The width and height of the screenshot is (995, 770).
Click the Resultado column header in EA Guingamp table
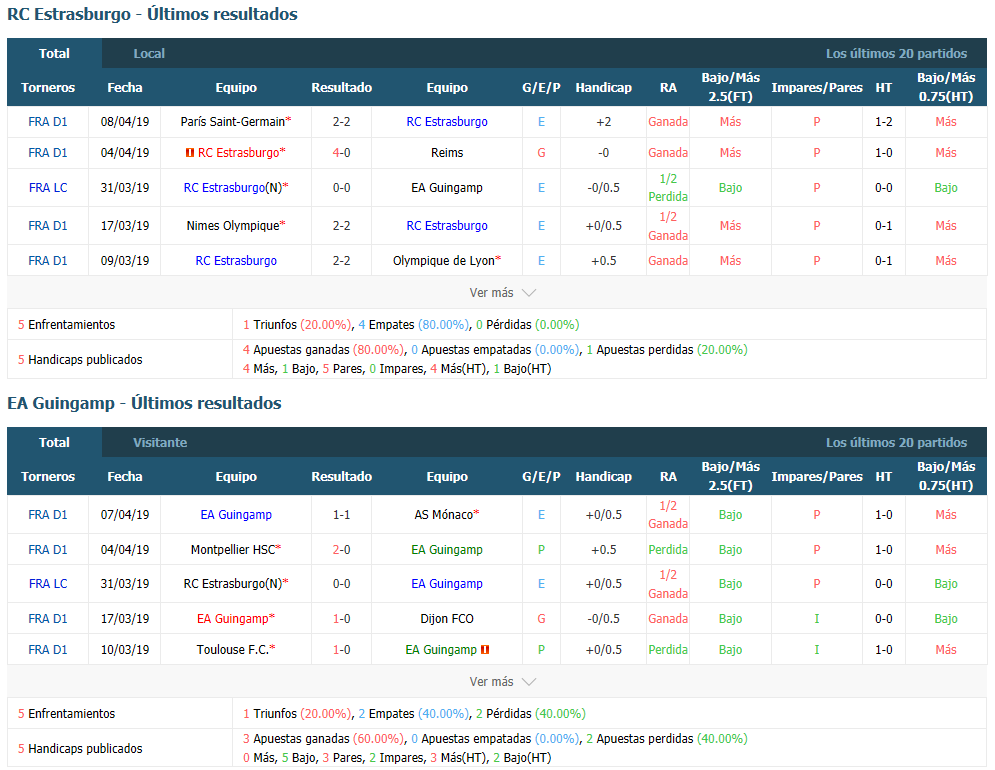(x=341, y=477)
